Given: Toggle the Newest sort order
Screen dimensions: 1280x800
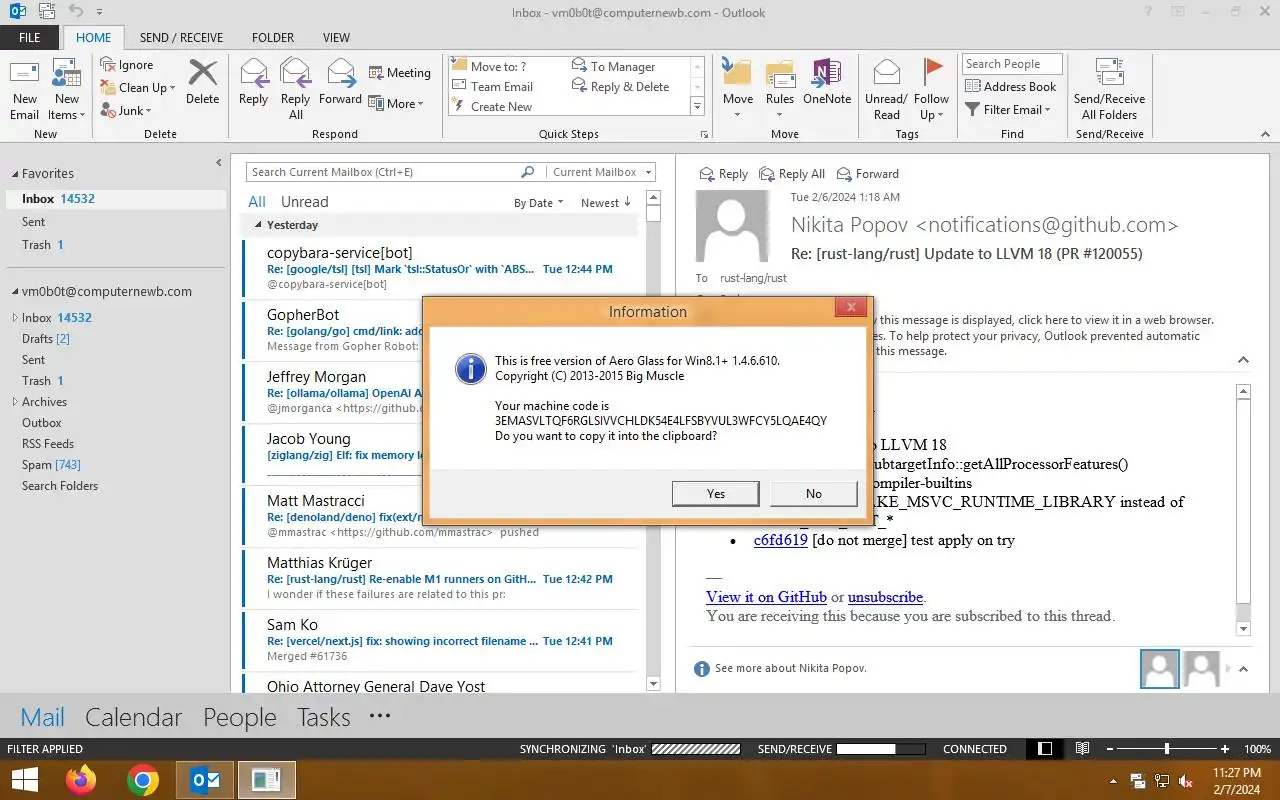Looking at the screenshot, I should click(x=606, y=203).
